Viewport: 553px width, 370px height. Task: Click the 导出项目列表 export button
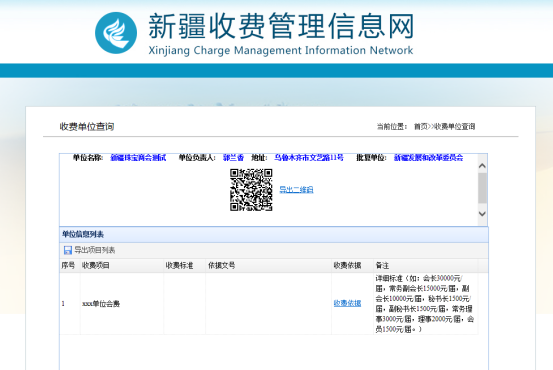click(x=90, y=250)
